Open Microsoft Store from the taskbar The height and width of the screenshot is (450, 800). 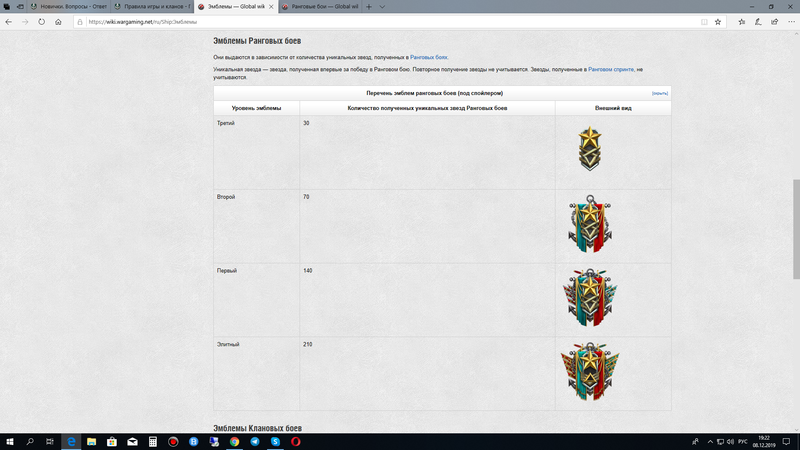point(111,440)
